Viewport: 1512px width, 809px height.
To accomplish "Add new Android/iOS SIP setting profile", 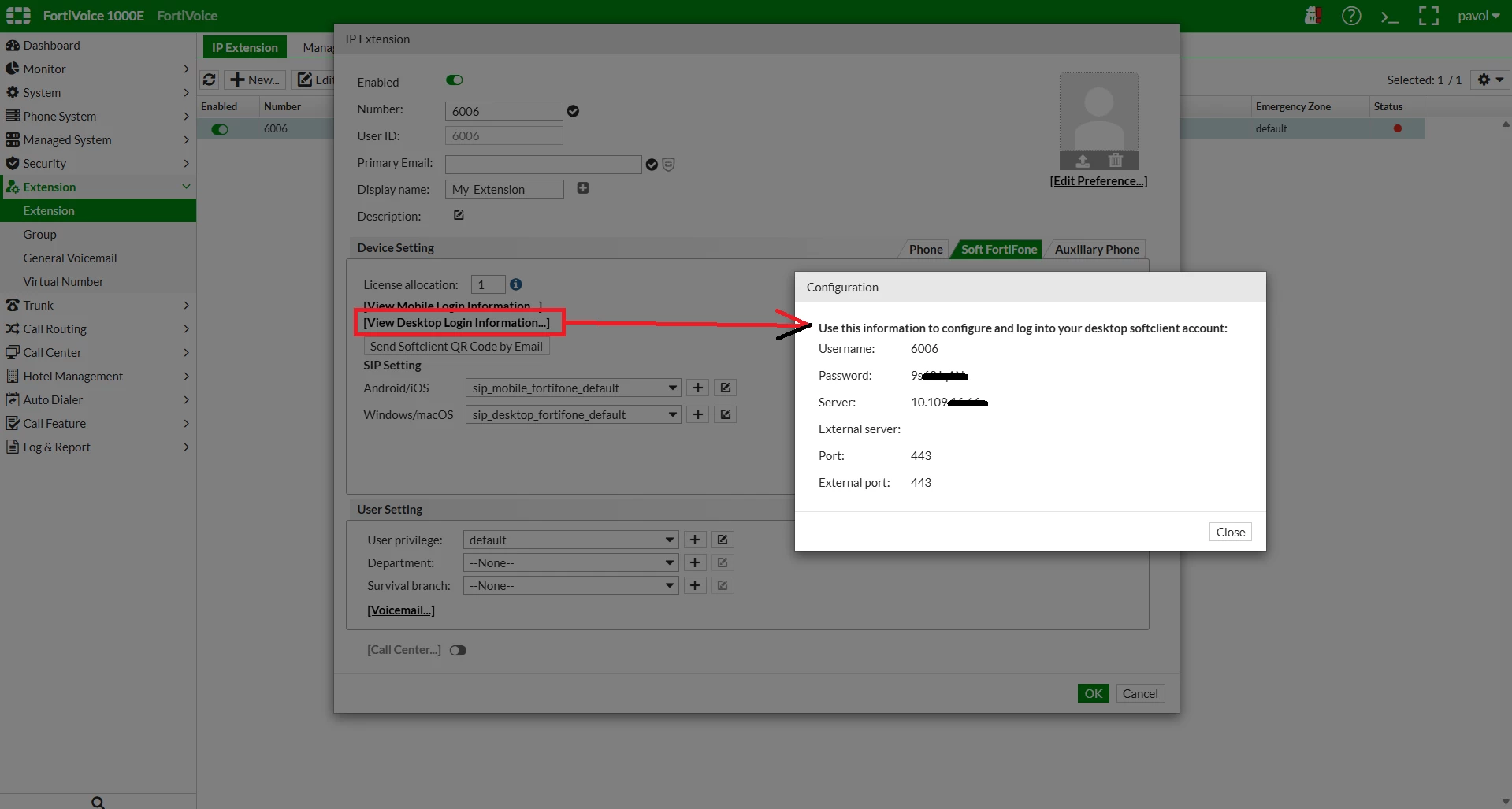I will click(698, 388).
